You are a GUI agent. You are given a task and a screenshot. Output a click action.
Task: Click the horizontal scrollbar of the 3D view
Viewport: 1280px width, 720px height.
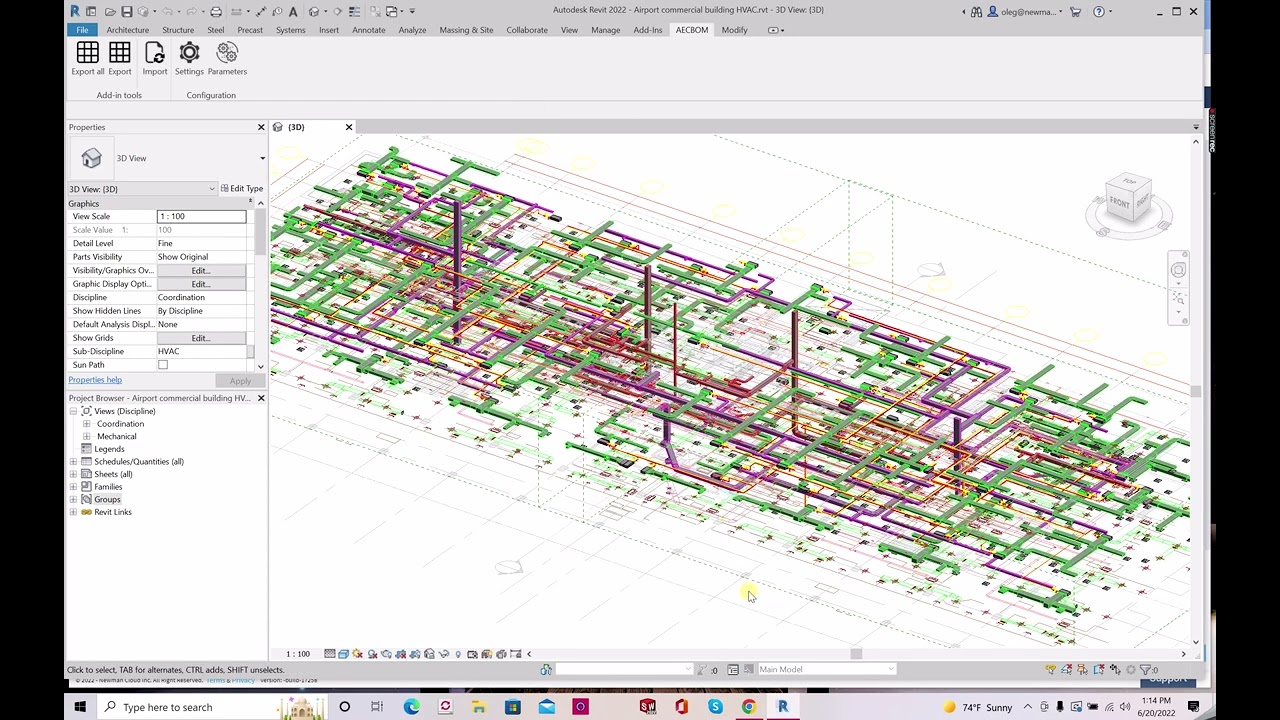pos(855,654)
